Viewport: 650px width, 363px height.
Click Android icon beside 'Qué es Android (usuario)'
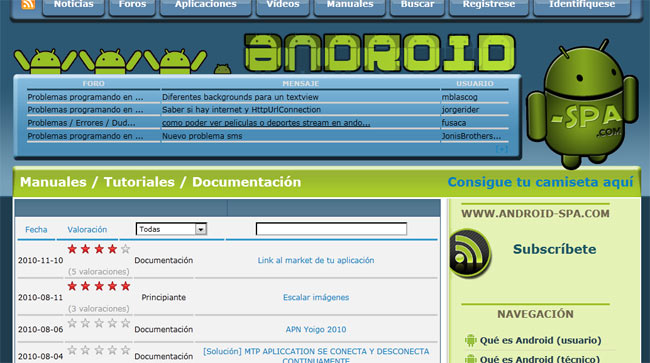click(471, 340)
